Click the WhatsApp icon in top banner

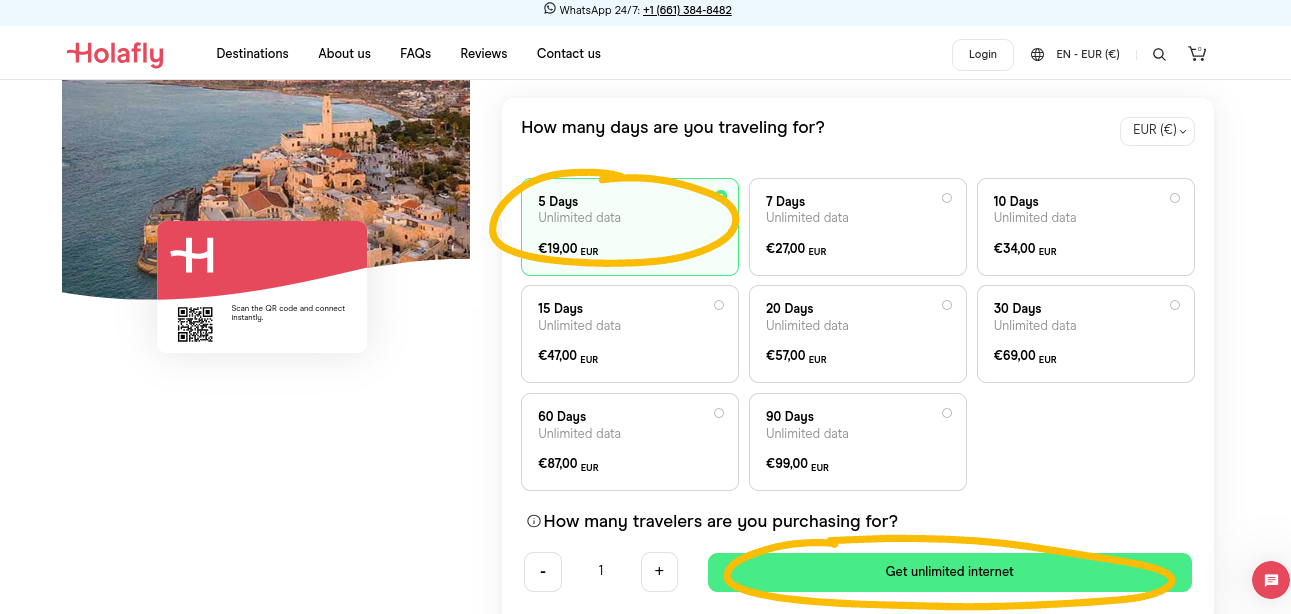(x=549, y=9)
